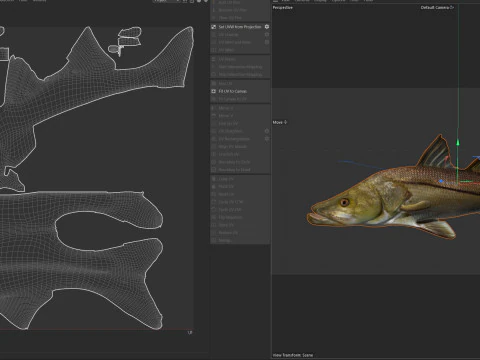Open the Remap command
Image resolution: width=480 pixels, height=360 pixels.
pyautogui.click(x=221, y=240)
